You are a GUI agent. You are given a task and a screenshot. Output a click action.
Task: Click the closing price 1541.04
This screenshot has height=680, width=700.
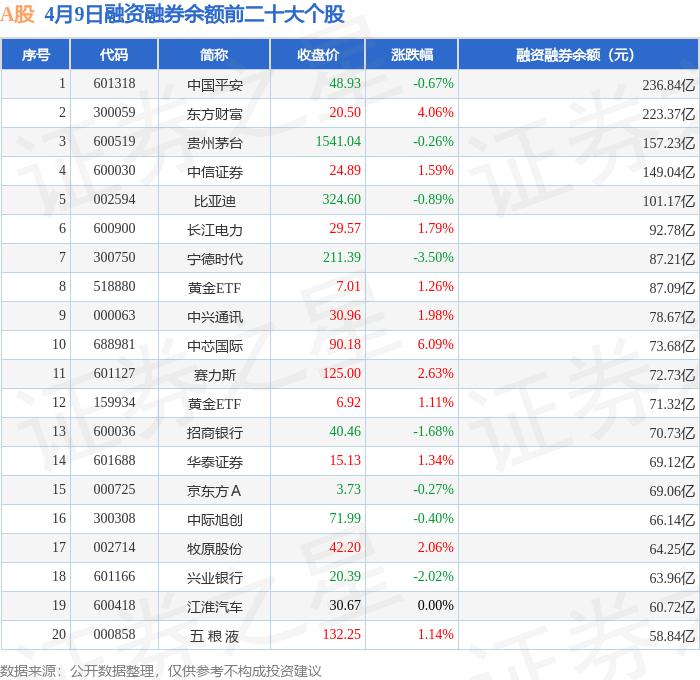pyautogui.click(x=338, y=142)
